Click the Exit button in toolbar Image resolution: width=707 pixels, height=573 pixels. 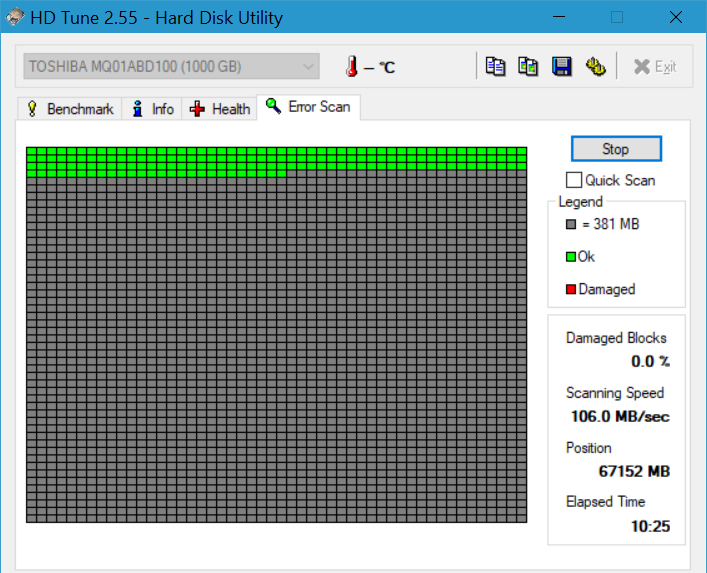click(655, 67)
